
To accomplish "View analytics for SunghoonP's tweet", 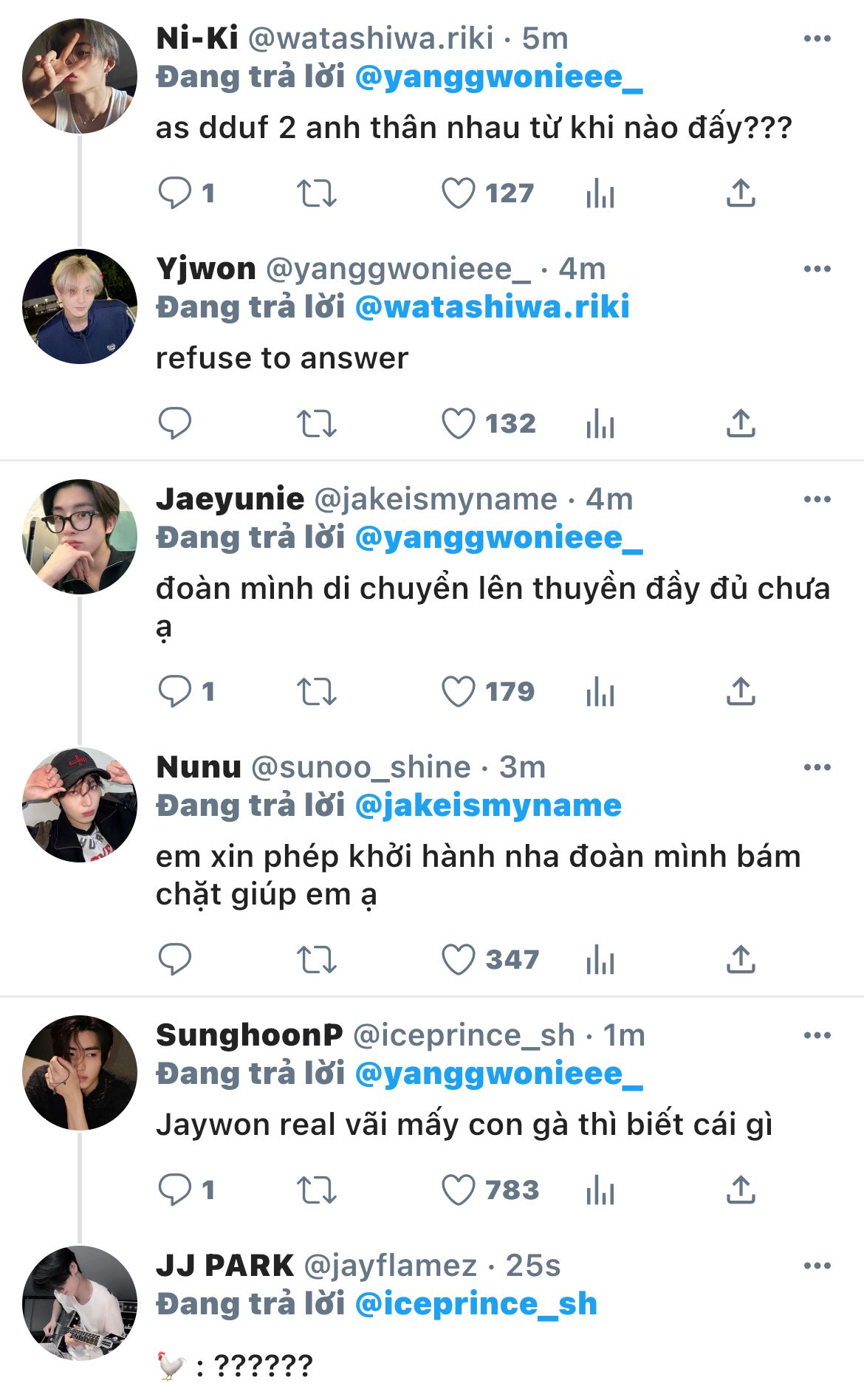I will point(600,1190).
